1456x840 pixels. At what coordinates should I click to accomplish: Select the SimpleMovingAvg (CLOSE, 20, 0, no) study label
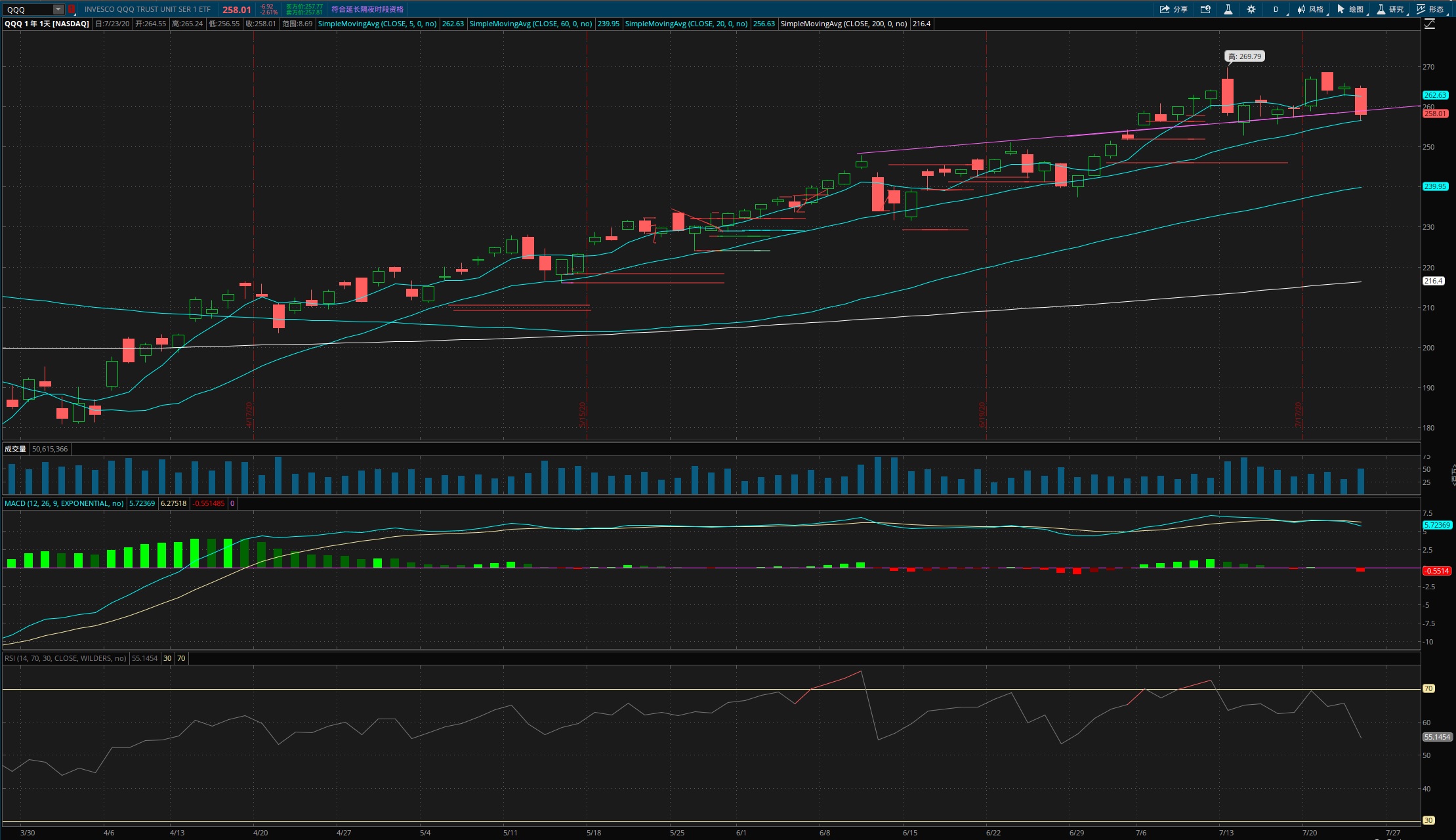(x=686, y=24)
